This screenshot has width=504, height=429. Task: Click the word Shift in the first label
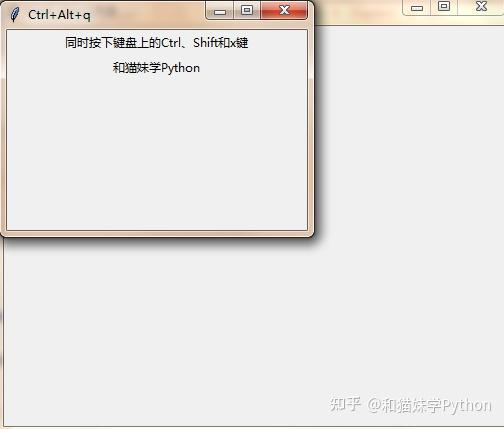point(205,43)
